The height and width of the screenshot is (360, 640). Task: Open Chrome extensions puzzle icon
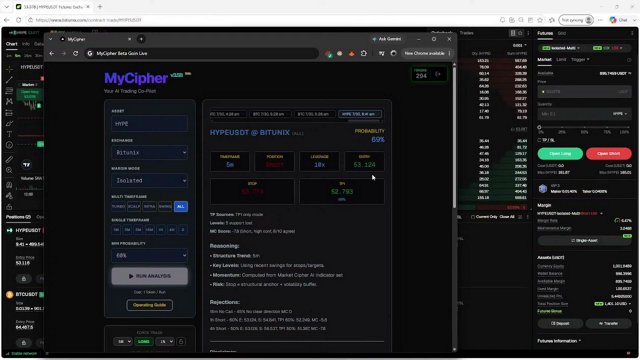tap(364, 53)
